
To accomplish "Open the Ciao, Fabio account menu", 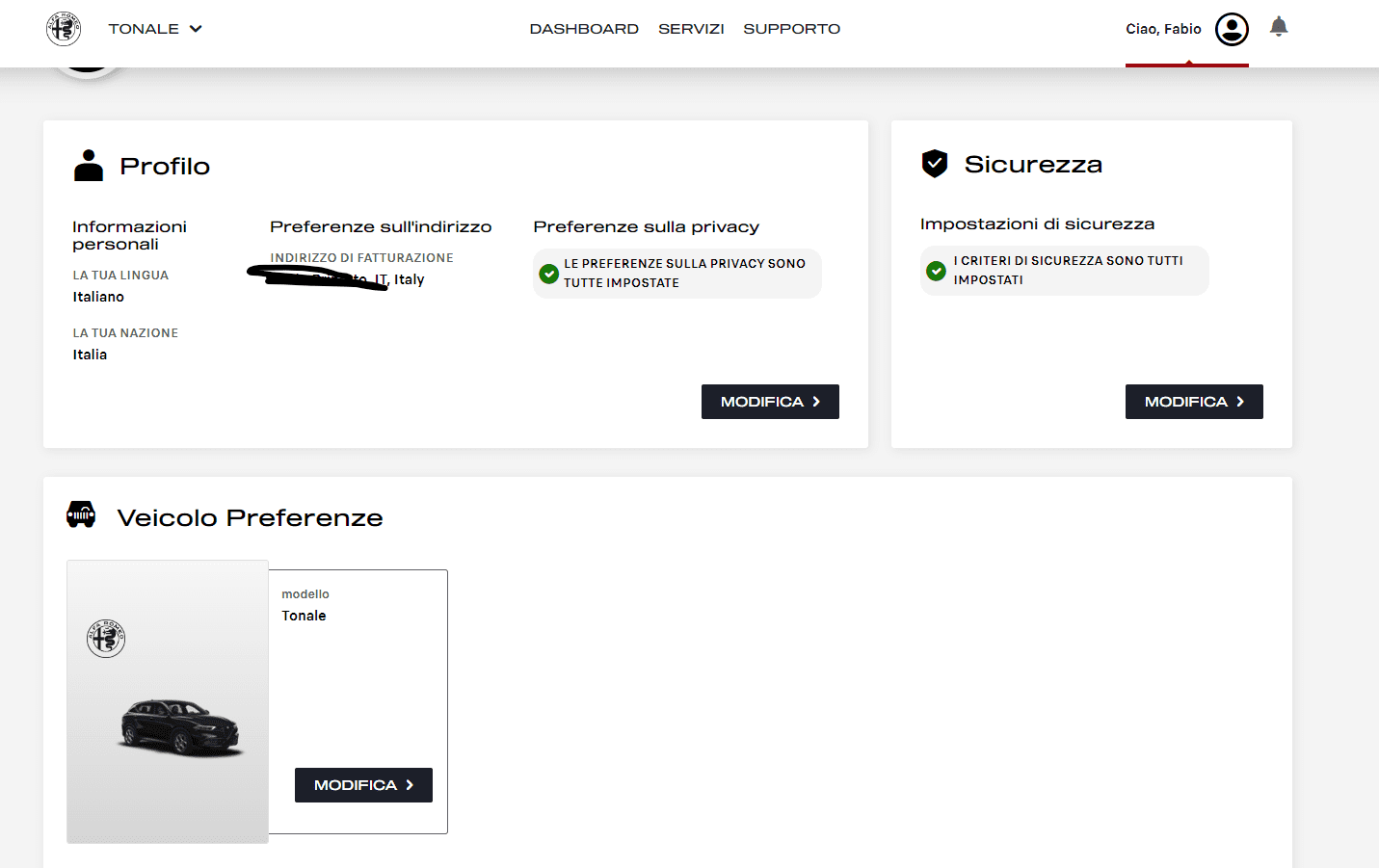I will 1163,29.
